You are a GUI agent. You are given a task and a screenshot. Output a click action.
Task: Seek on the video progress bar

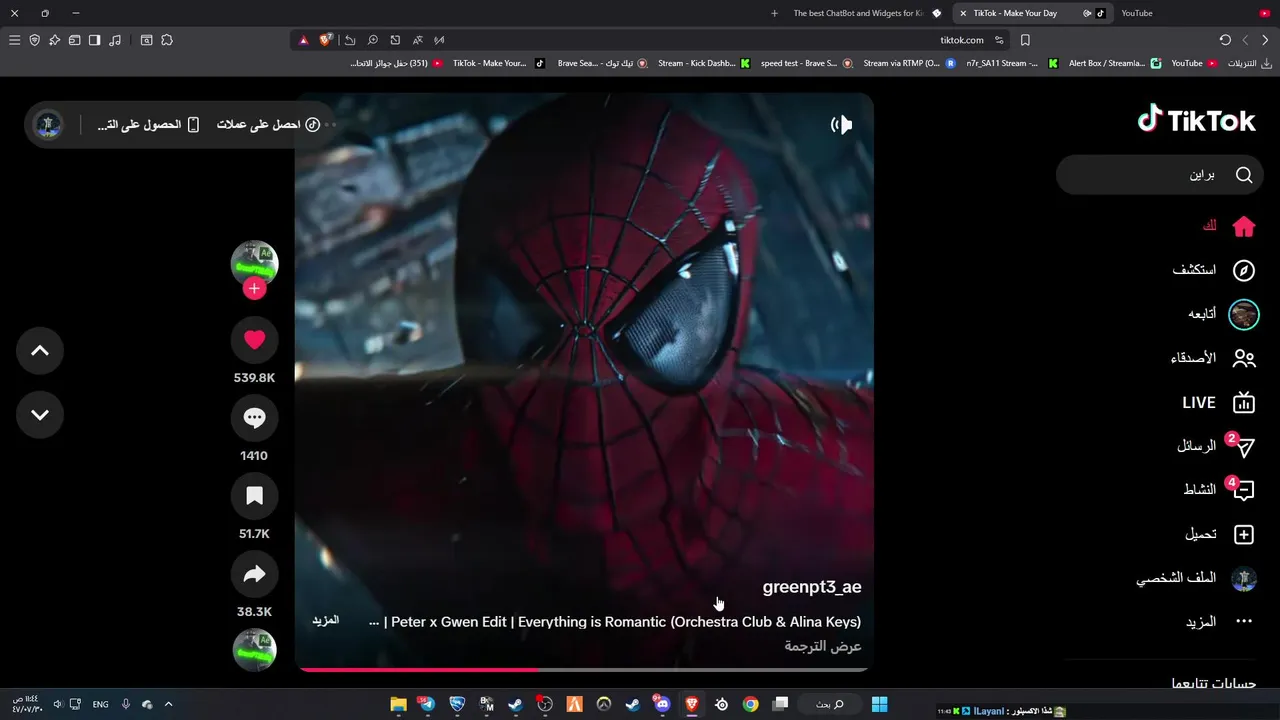point(584,670)
